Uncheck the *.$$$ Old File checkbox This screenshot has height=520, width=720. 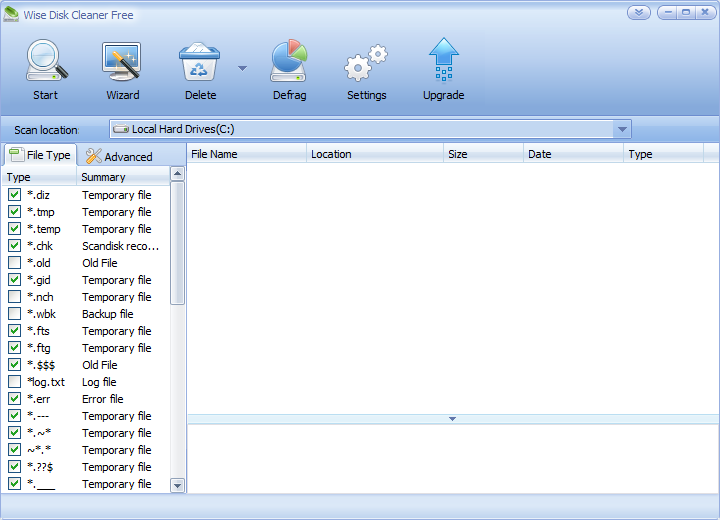[14, 364]
